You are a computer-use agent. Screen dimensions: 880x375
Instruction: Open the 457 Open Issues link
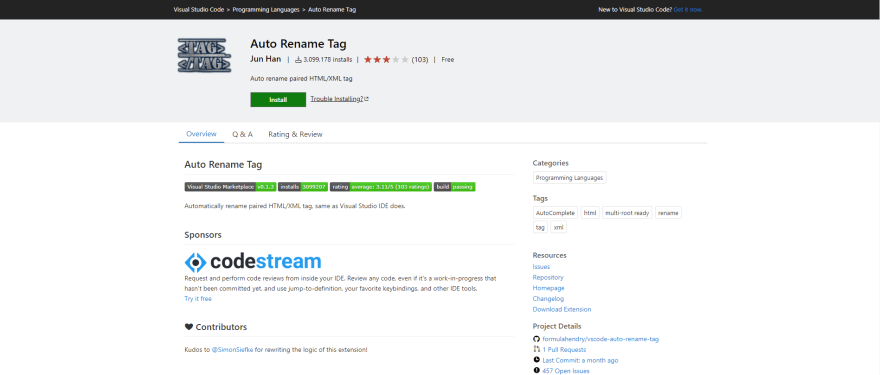point(566,371)
